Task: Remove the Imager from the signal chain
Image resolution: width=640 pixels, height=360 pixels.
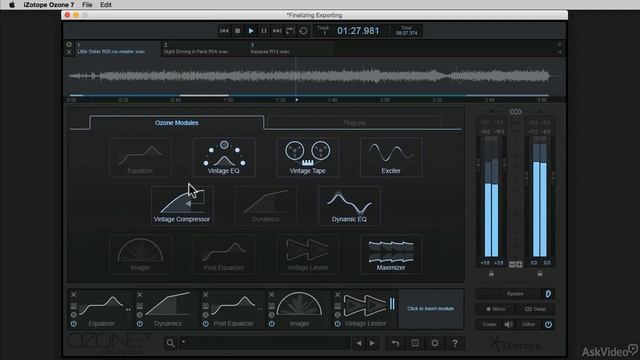Action: pyautogui.click(x=271, y=295)
